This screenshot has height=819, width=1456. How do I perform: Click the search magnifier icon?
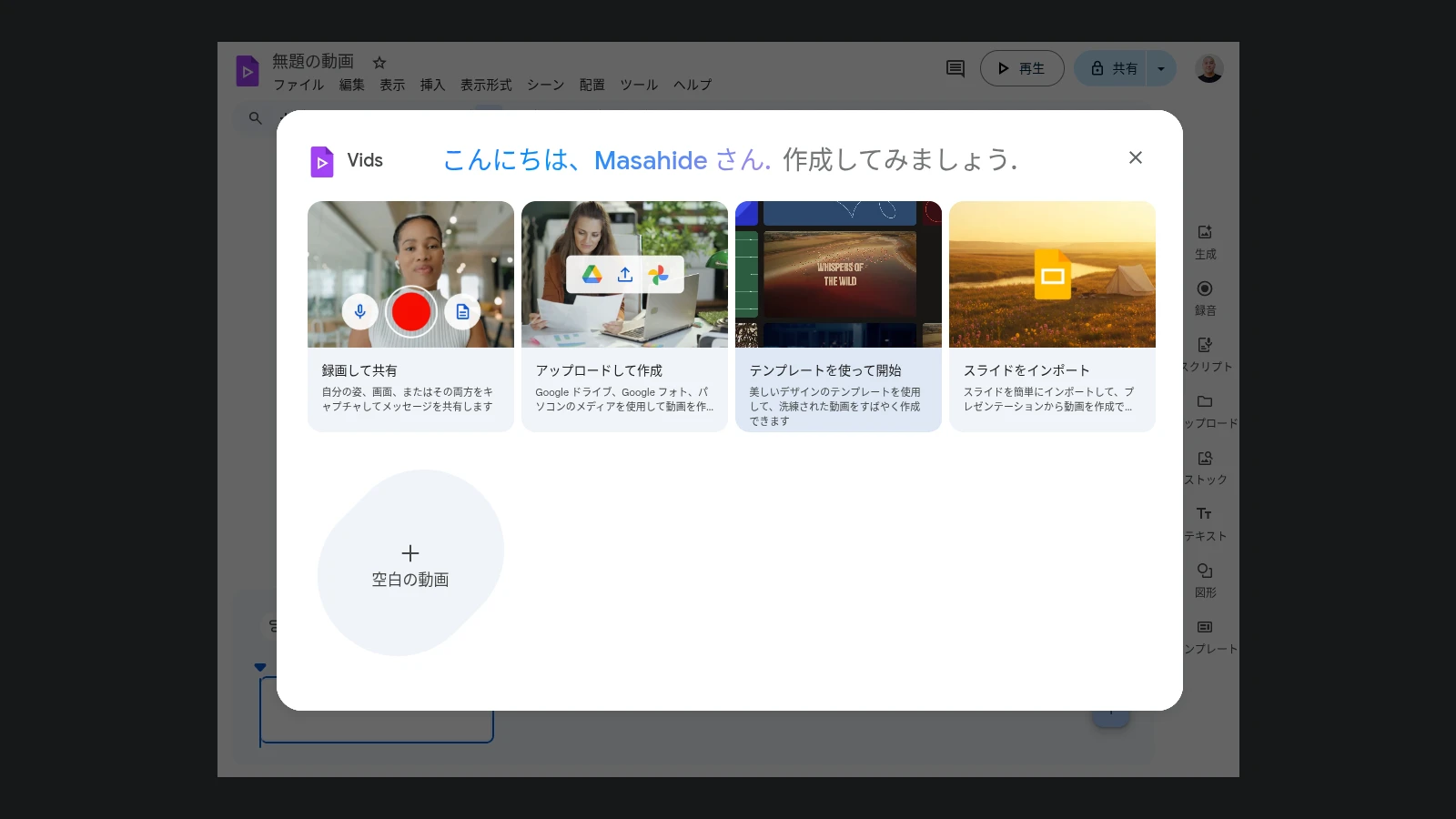(x=256, y=118)
